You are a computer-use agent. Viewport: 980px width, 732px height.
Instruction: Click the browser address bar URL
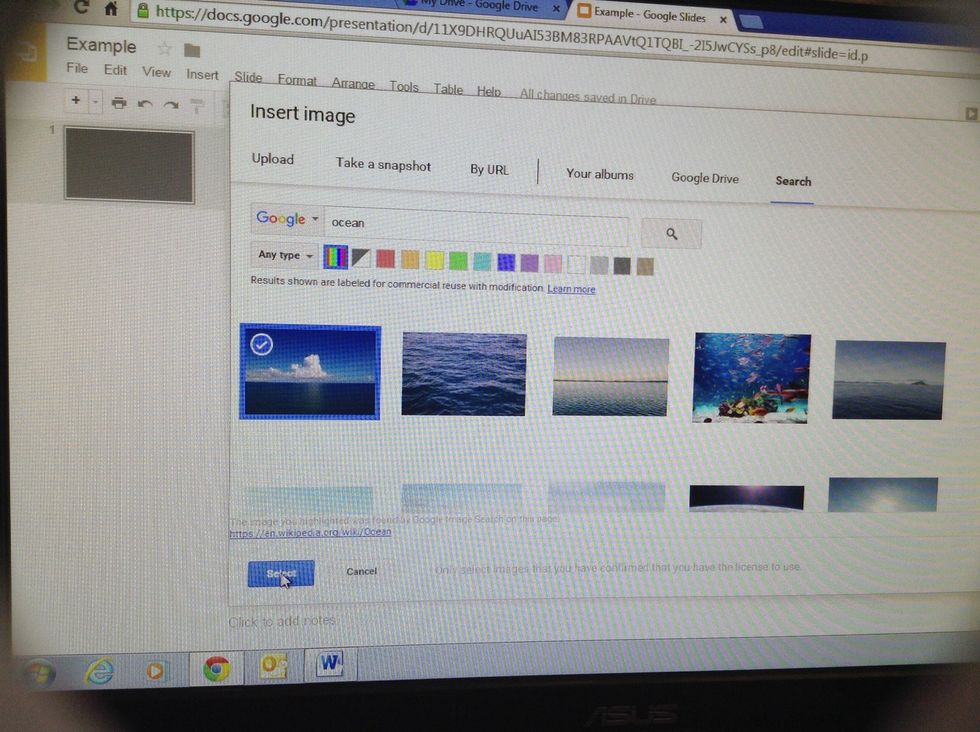click(511, 33)
